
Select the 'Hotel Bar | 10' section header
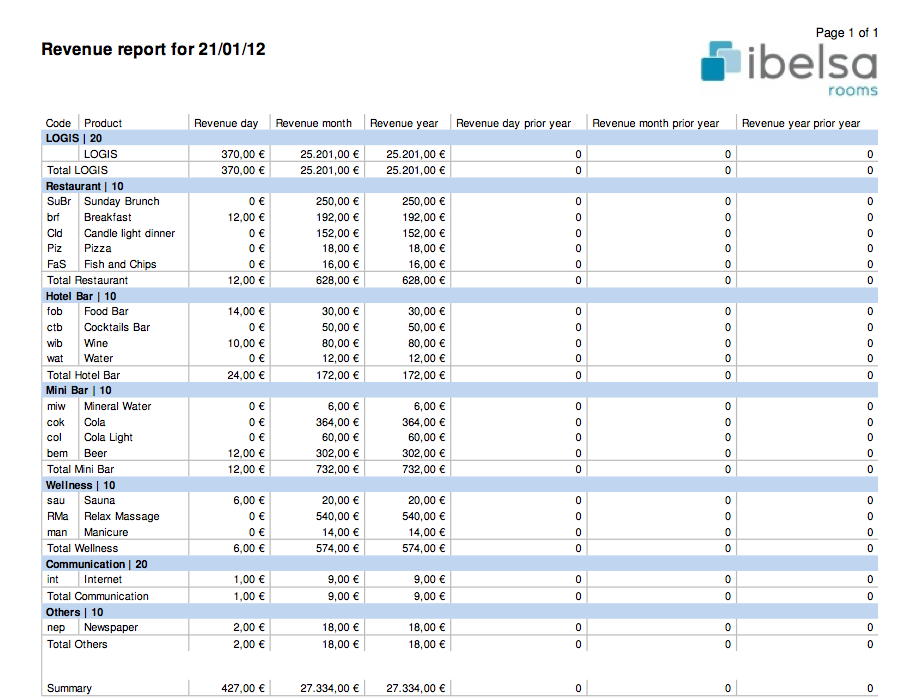[x=81, y=296]
